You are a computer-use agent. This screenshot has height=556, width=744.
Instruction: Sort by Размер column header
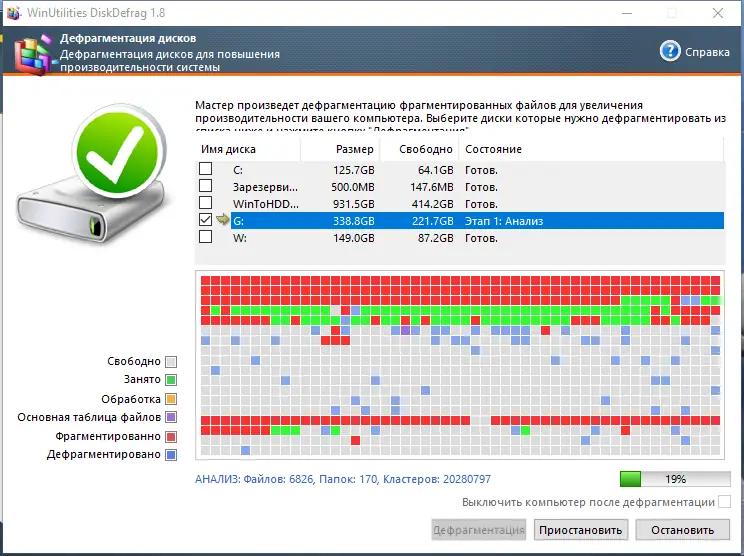tap(340, 149)
